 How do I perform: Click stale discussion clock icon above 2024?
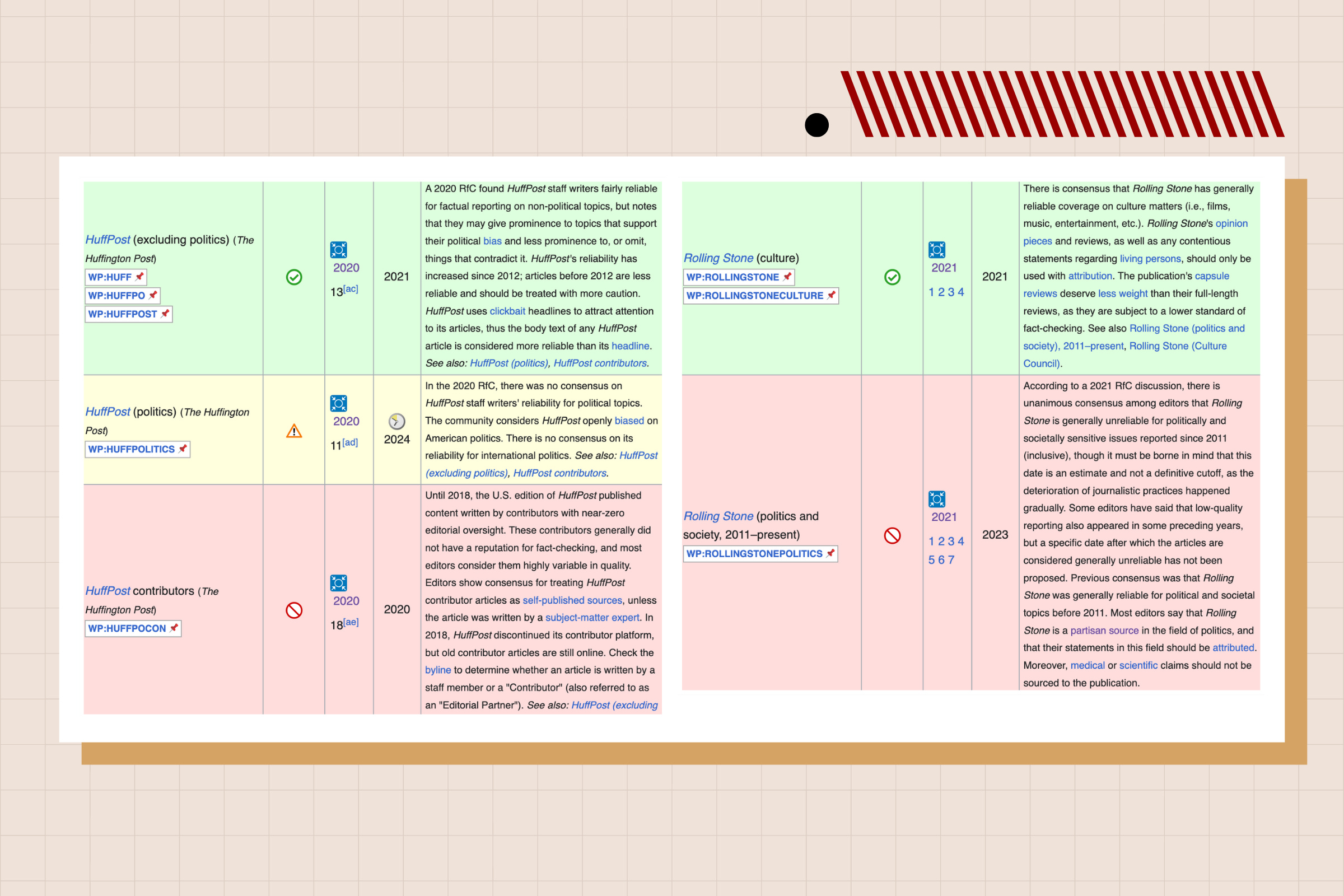pos(396,421)
